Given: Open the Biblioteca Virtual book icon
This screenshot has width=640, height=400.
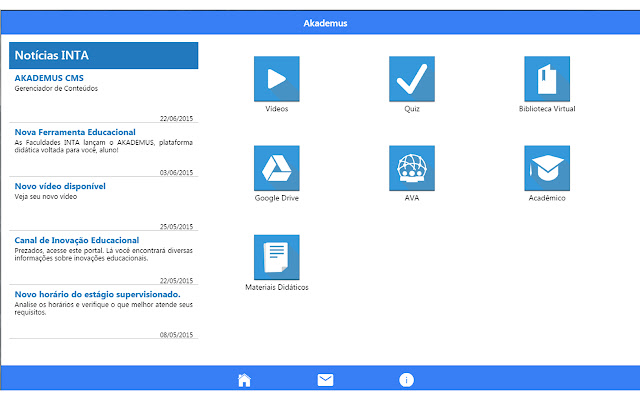Looking at the screenshot, I should (547, 79).
